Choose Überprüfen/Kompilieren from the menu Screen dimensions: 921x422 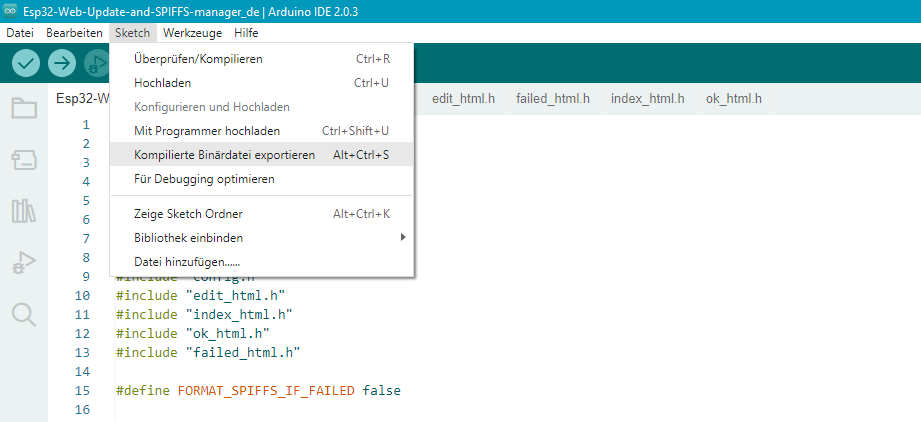coord(262,59)
